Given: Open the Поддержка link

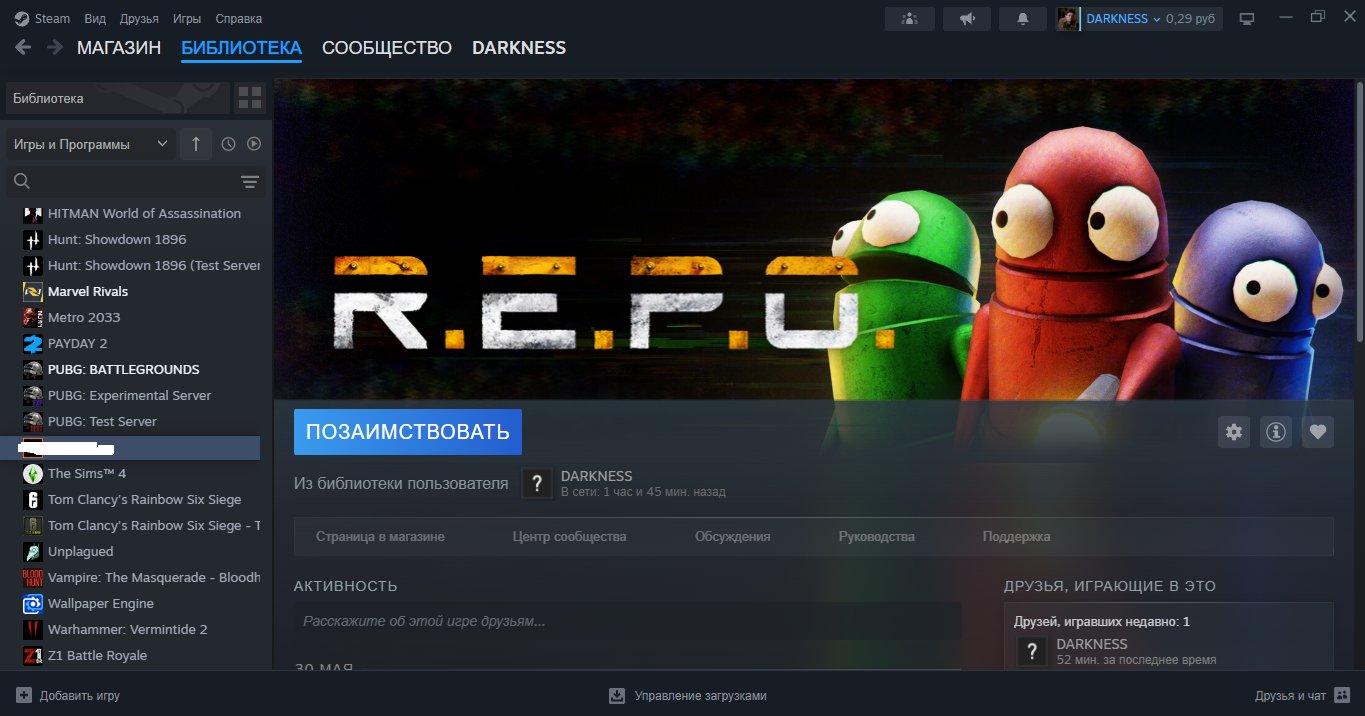Looking at the screenshot, I should [x=1016, y=537].
